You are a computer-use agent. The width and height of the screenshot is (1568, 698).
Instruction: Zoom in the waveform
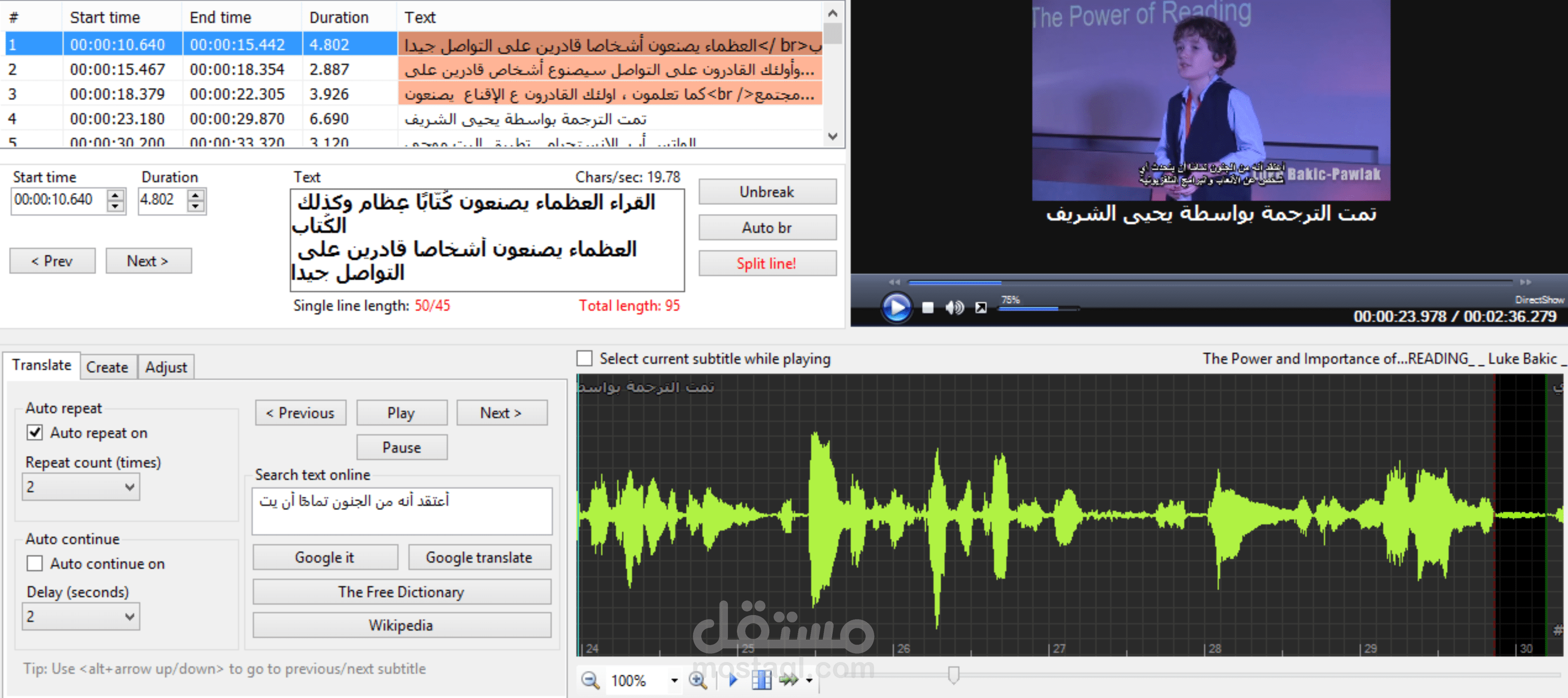[x=698, y=680]
